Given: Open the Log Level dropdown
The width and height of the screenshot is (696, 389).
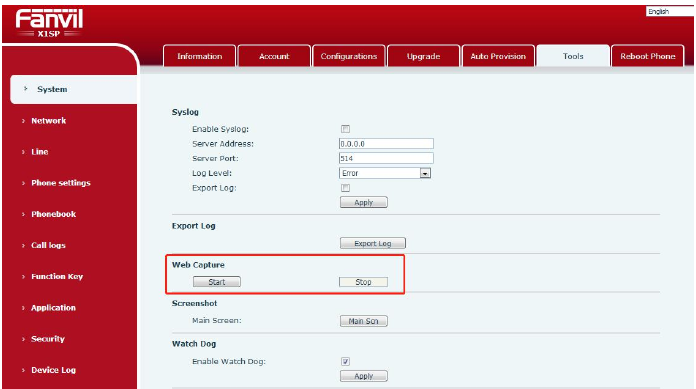Looking at the screenshot, I should 385,173.
